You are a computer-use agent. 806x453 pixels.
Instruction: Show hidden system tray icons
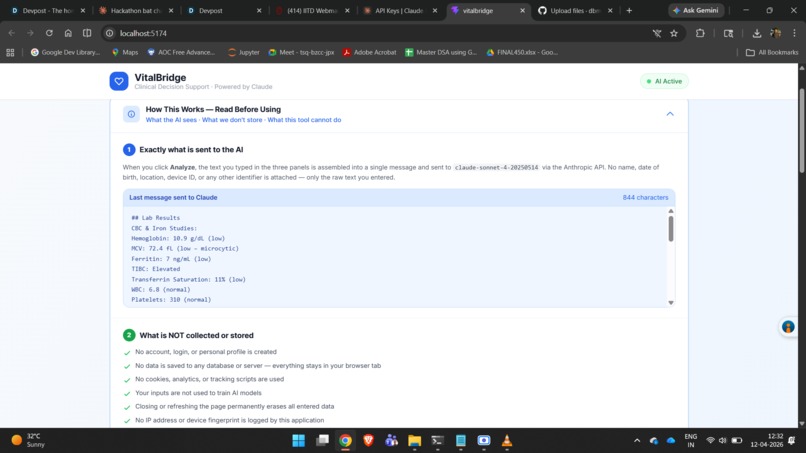pyautogui.click(x=637, y=441)
